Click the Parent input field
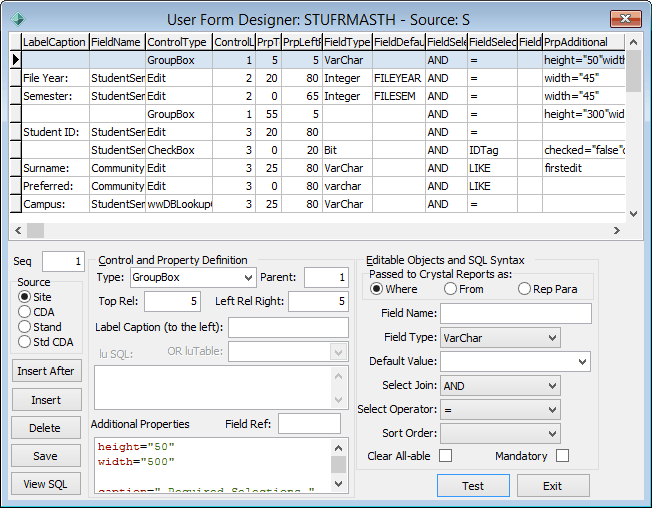Viewport: 652px width, 508px height. [326, 277]
